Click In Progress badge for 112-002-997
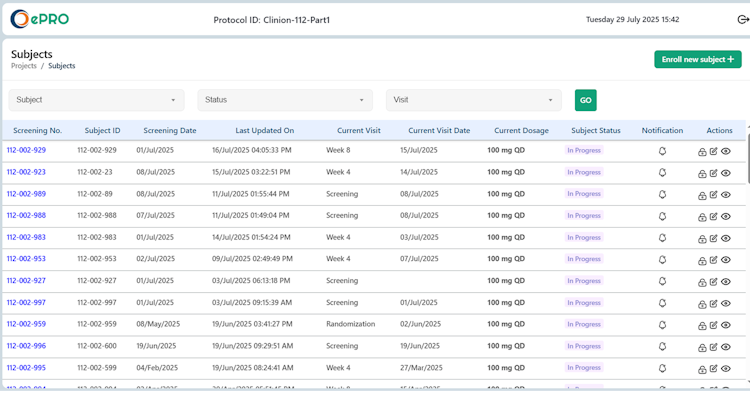 coord(584,303)
